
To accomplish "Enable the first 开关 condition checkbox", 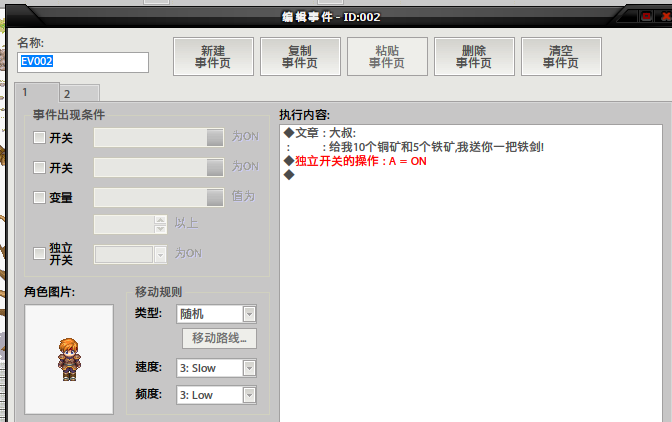I will click(39, 138).
